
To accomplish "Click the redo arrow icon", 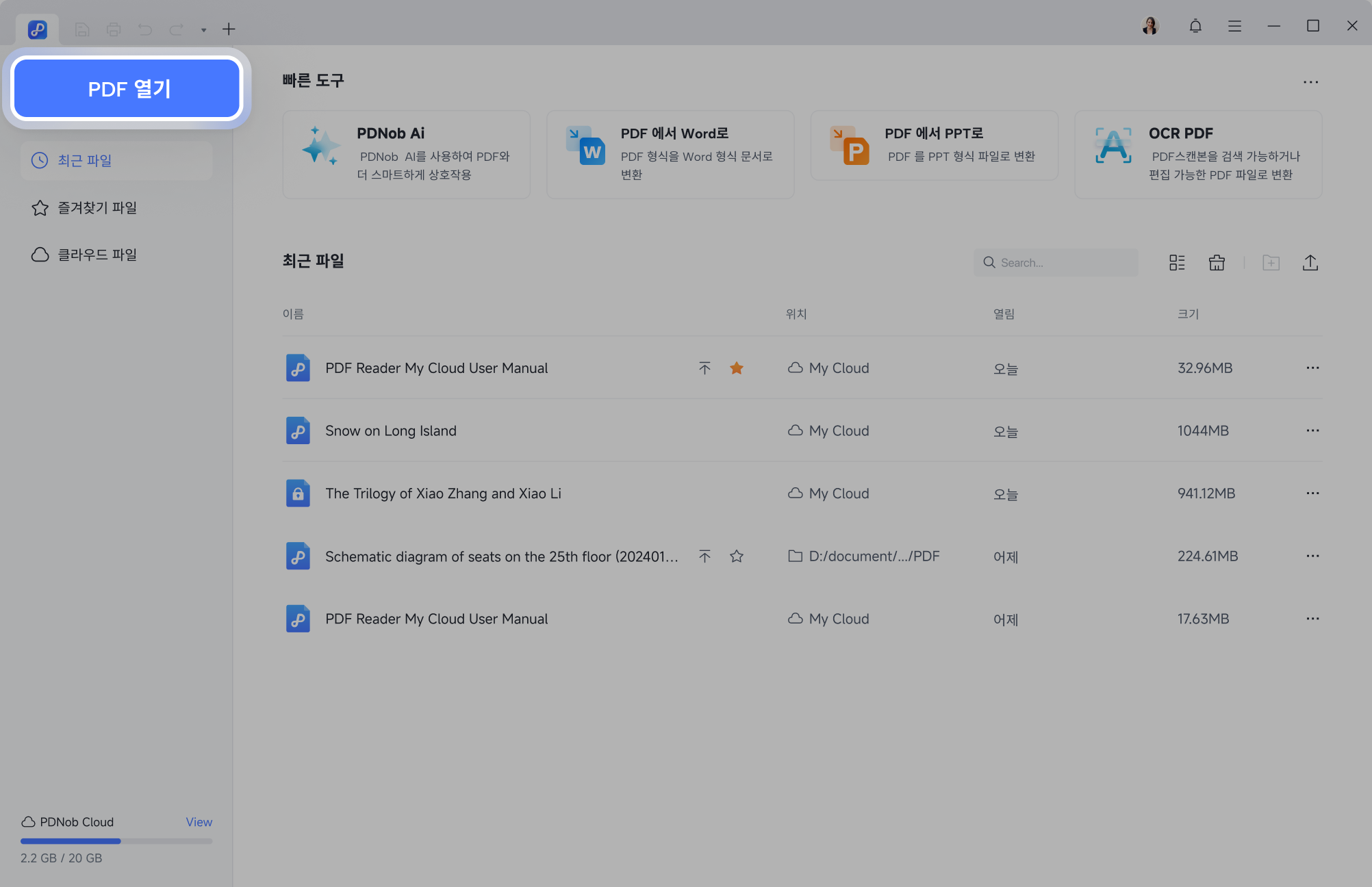I will (177, 29).
